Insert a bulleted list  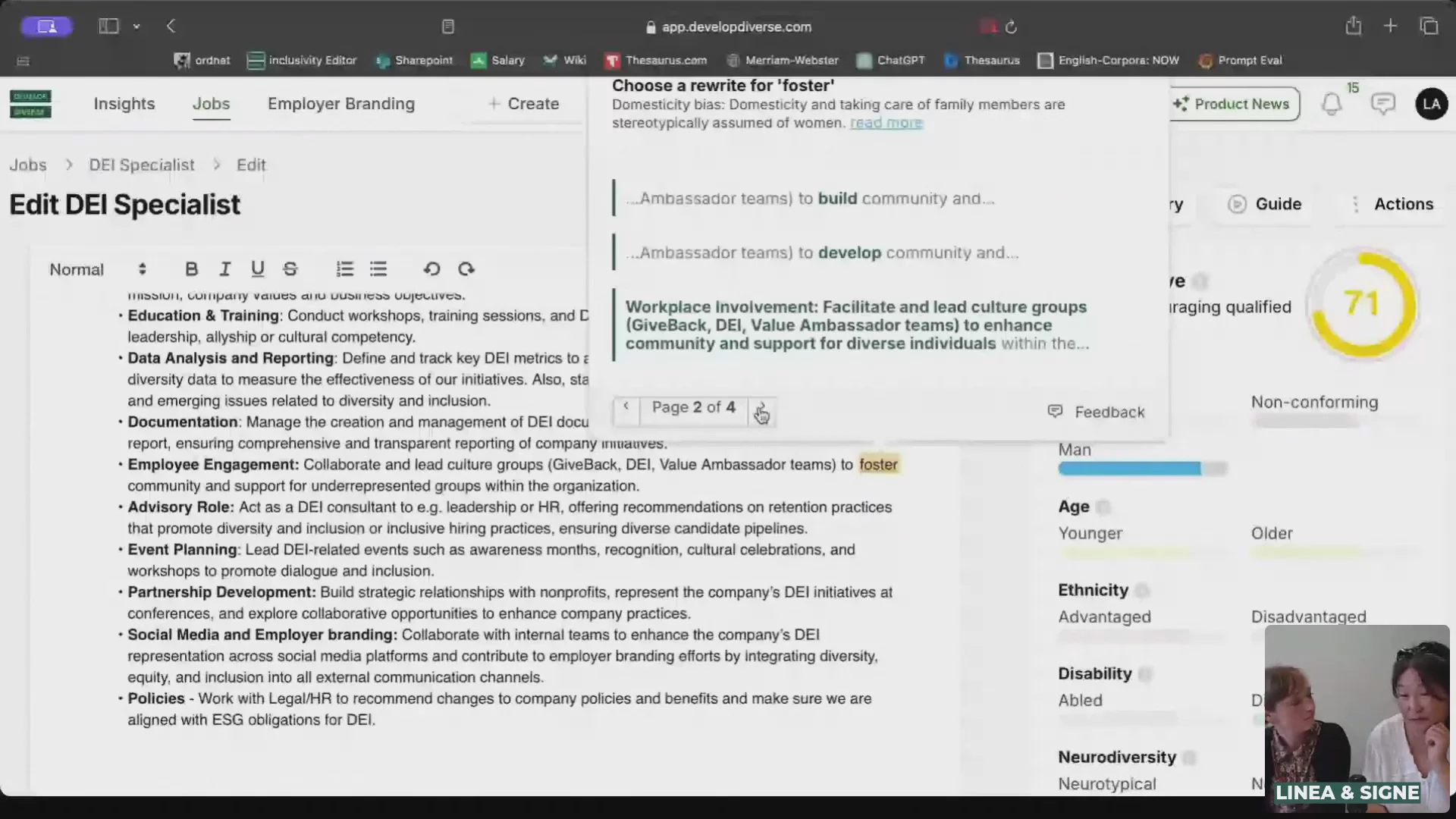coord(378,269)
